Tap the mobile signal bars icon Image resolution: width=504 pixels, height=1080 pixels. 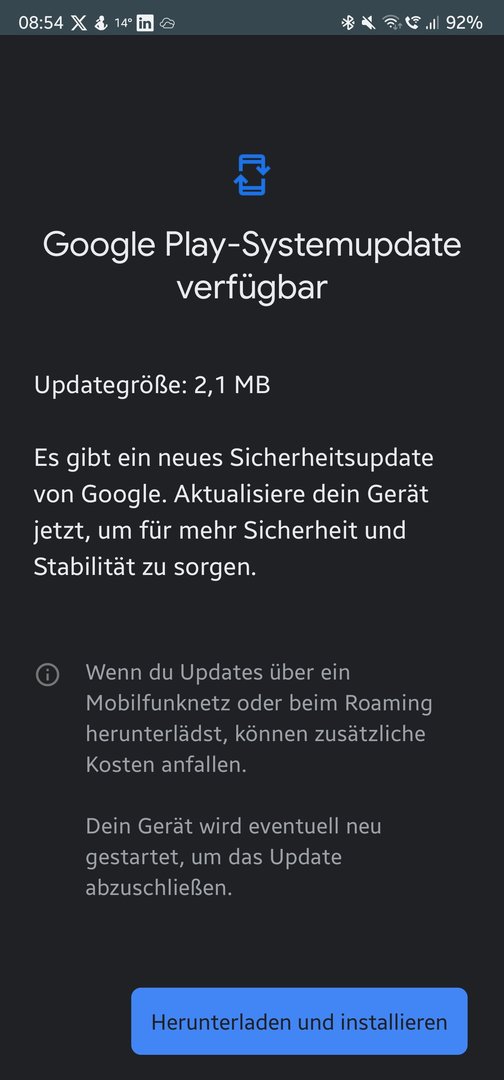tap(432, 23)
